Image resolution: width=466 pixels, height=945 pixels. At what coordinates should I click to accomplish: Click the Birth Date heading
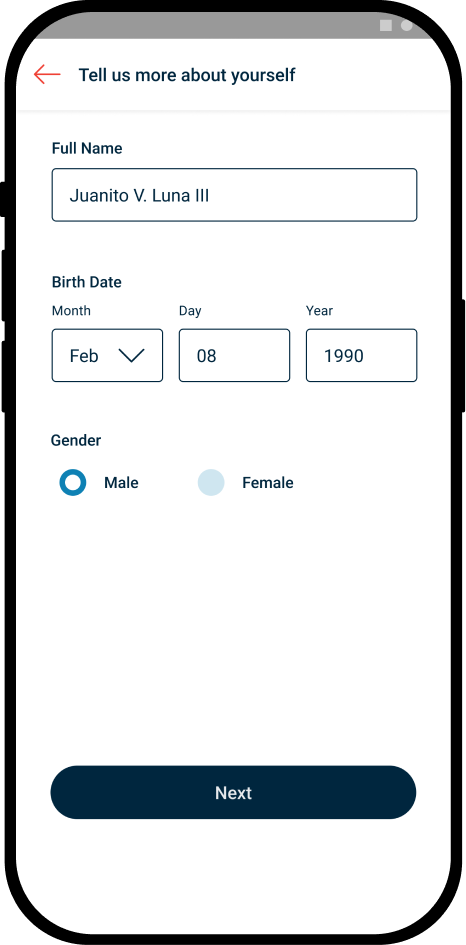(x=87, y=282)
